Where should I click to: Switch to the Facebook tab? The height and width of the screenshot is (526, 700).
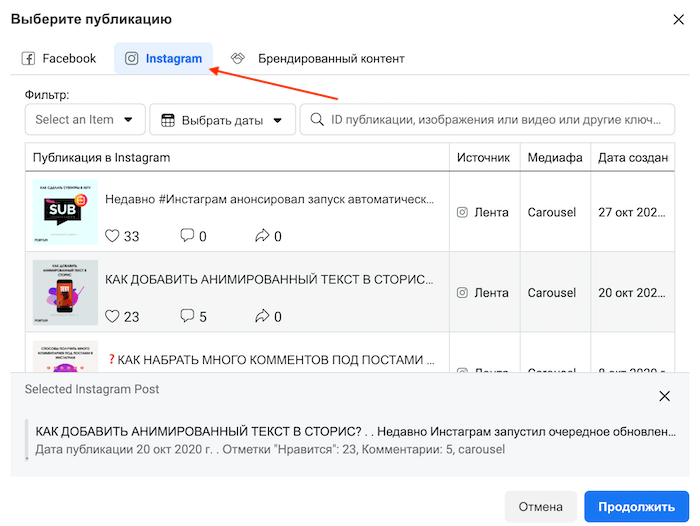(60, 59)
